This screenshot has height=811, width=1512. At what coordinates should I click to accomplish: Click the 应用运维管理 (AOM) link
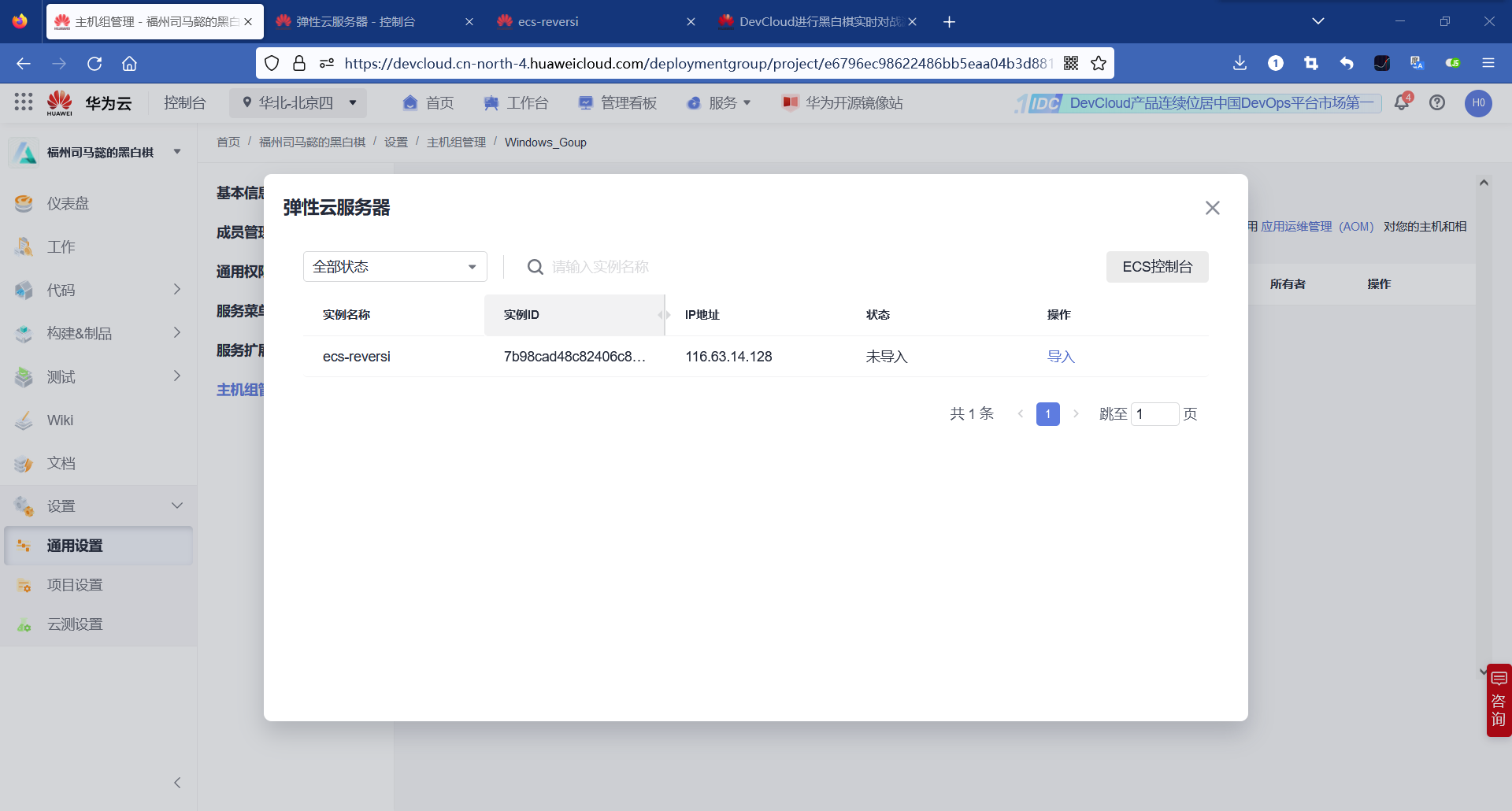[1317, 227]
